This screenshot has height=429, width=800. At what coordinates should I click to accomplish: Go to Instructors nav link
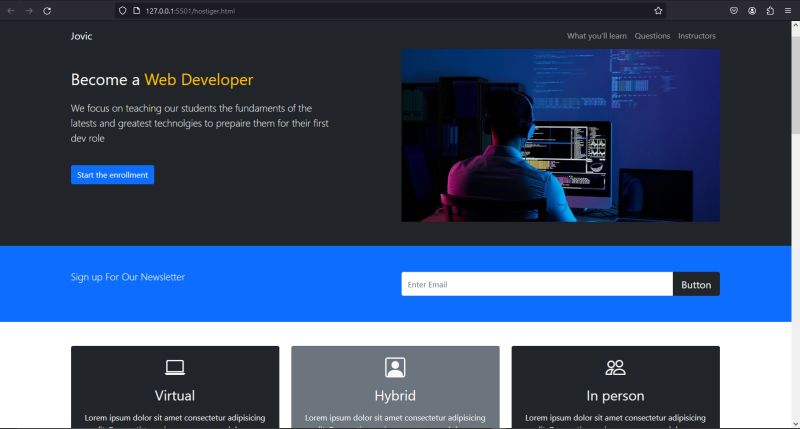696,36
